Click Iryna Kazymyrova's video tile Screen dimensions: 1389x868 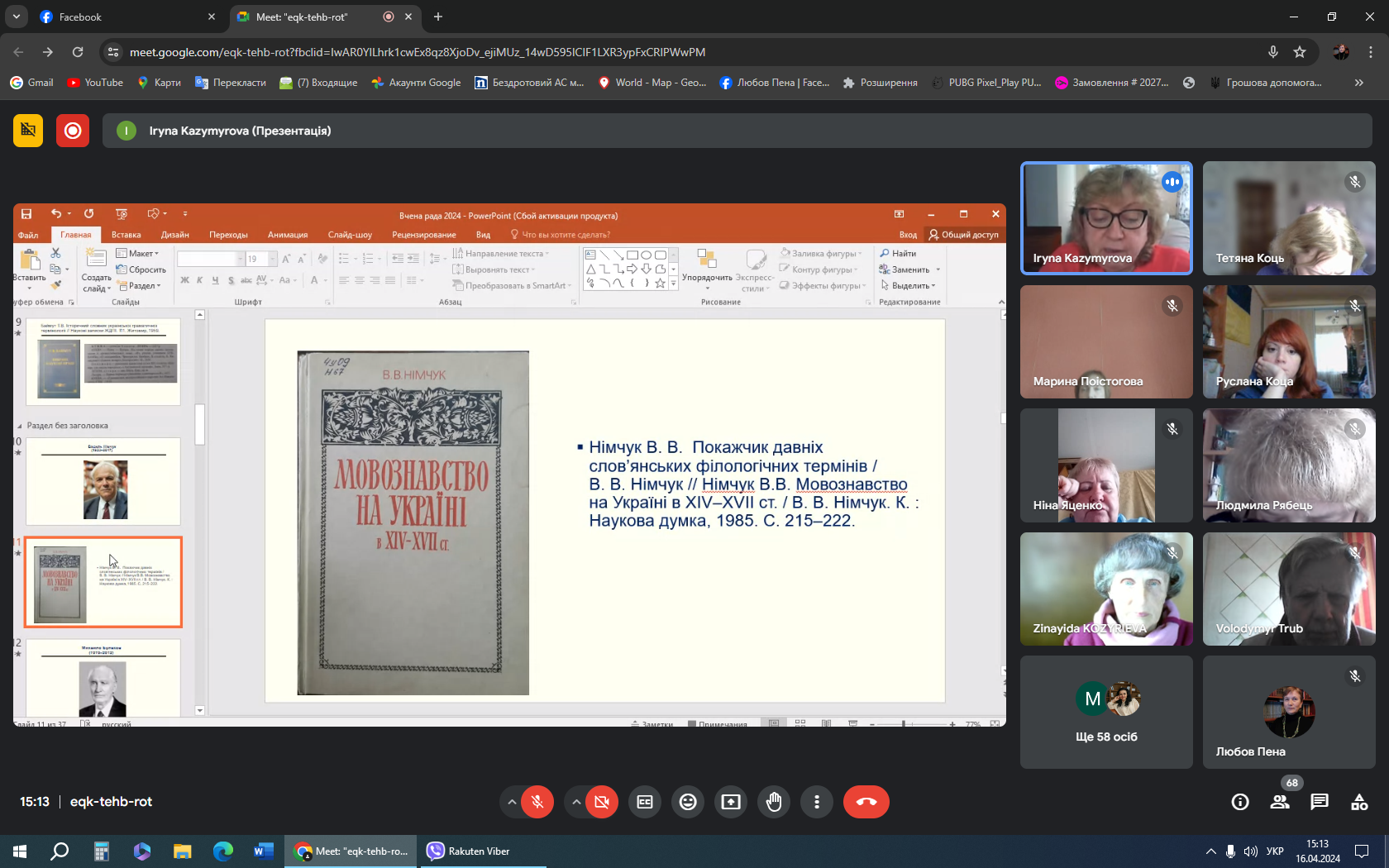pyautogui.click(x=1106, y=218)
